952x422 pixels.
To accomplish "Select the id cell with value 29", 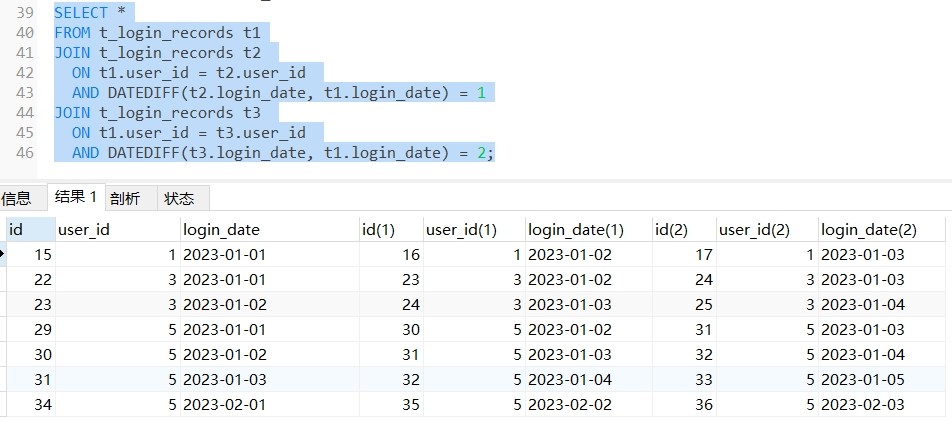I will 30,330.
